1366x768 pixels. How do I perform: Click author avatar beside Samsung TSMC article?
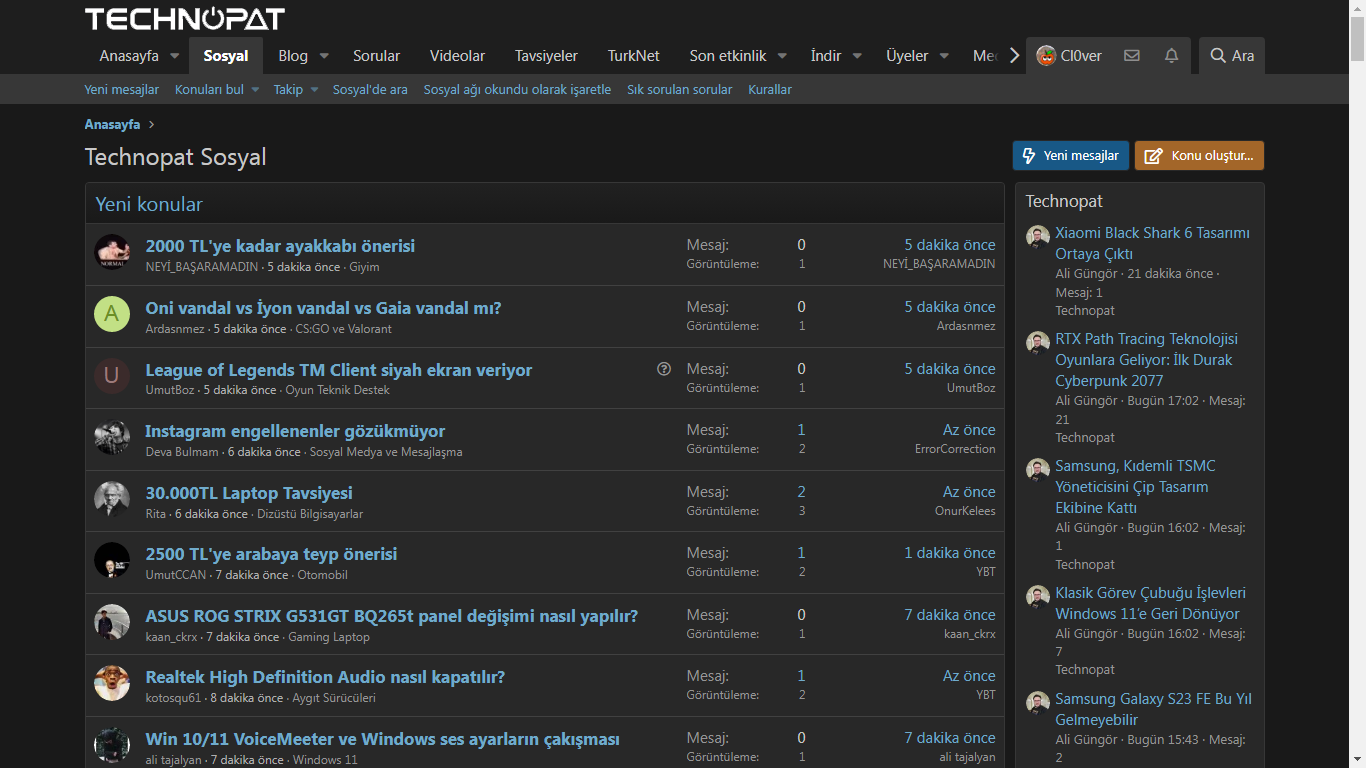tap(1037, 470)
